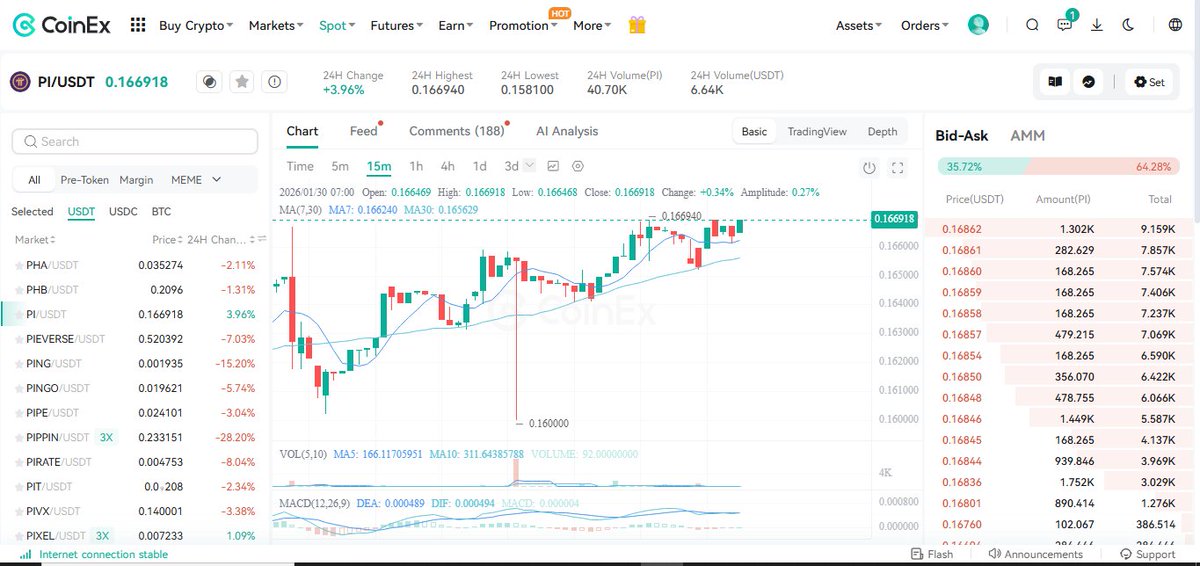Open the Orders dropdown

tap(925, 25)
